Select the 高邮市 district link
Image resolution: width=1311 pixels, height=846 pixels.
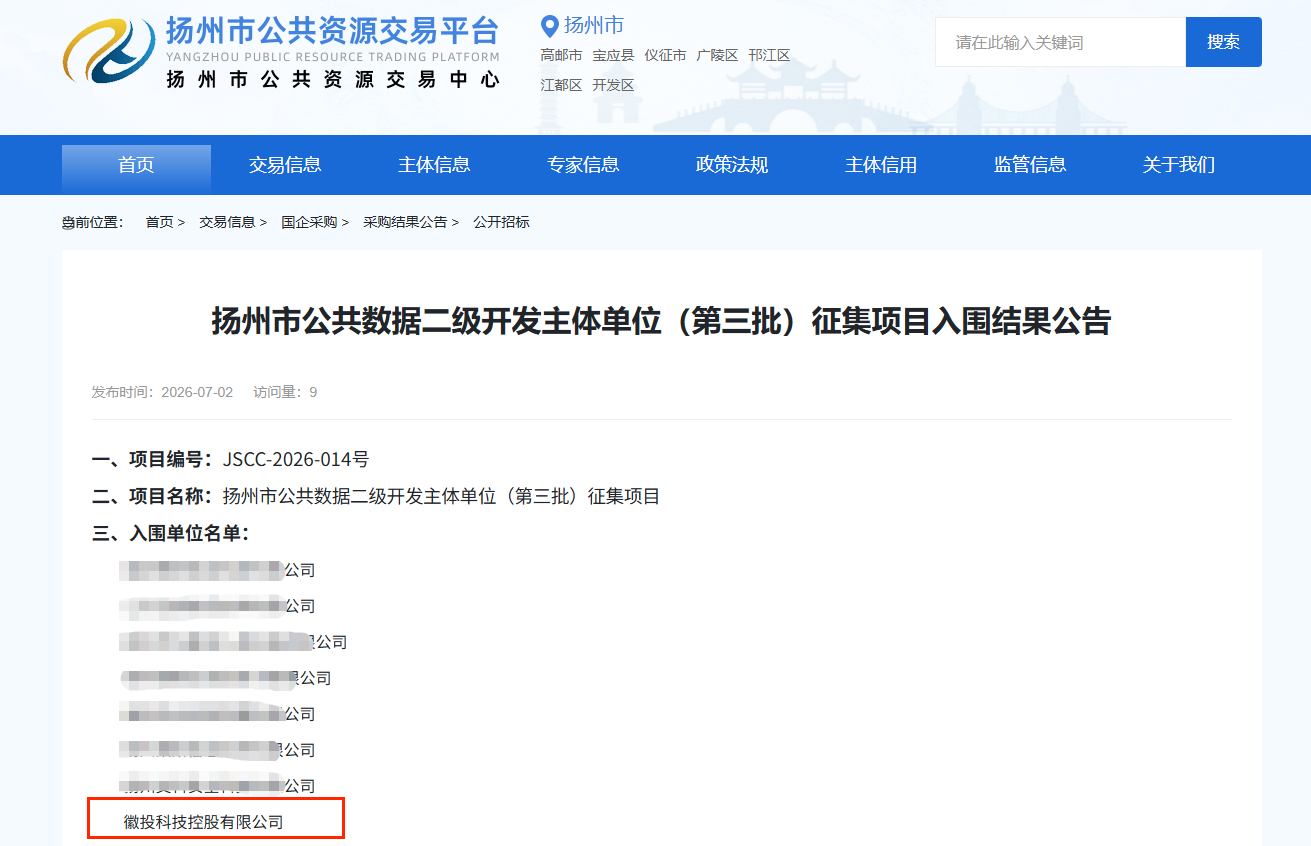tap(561, 56)
